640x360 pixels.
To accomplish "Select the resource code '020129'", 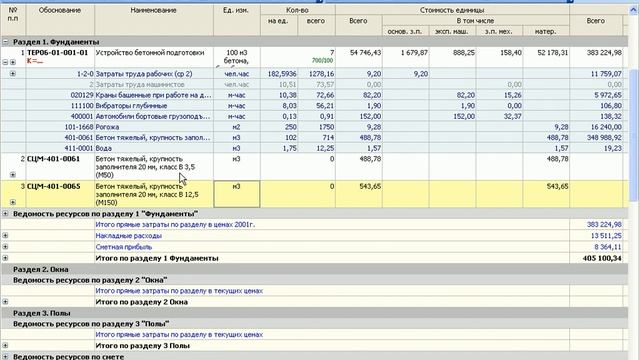I will coord(82,95).
